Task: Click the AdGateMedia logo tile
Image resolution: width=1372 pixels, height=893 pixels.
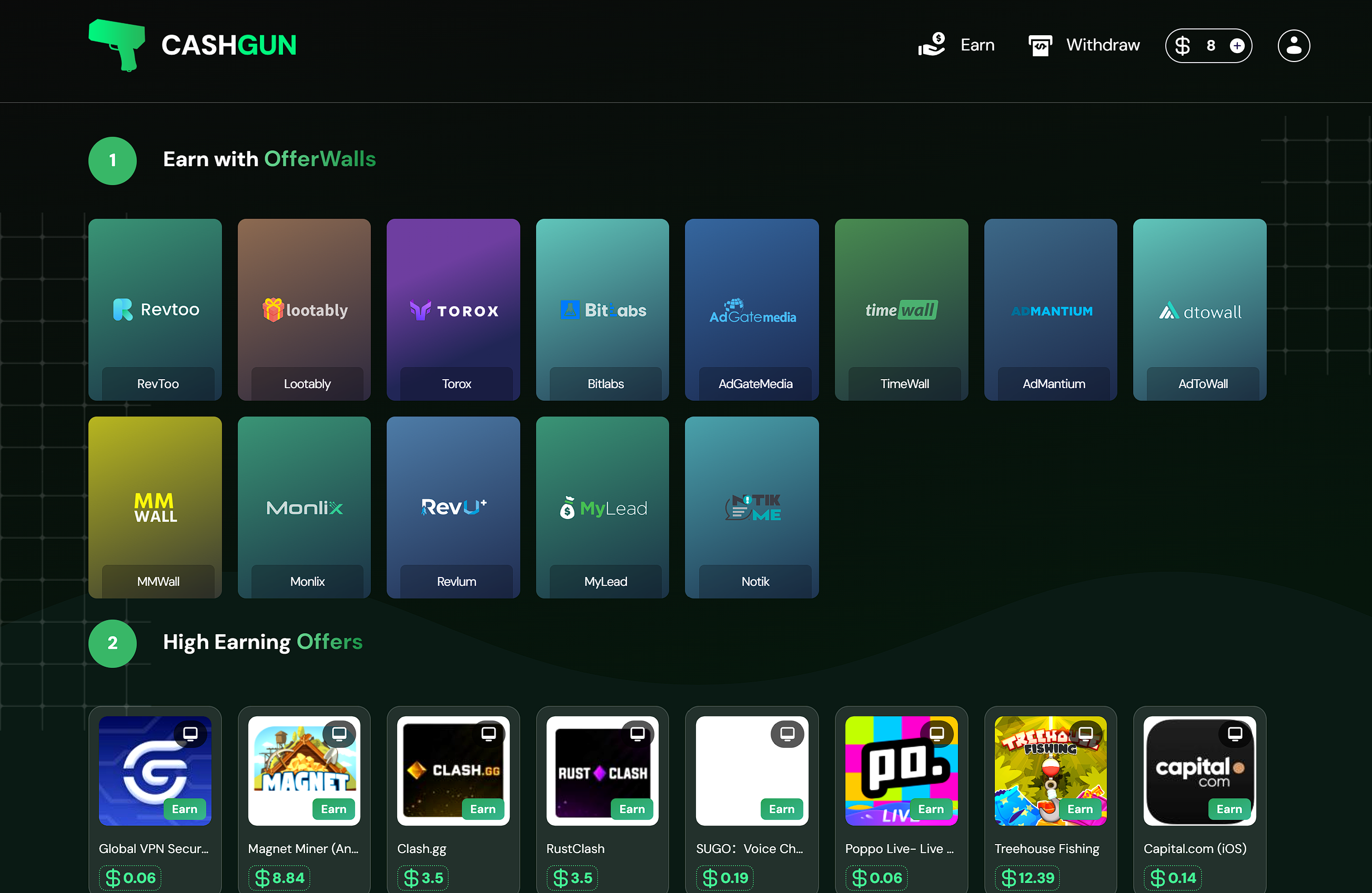Action: [752, 310]
